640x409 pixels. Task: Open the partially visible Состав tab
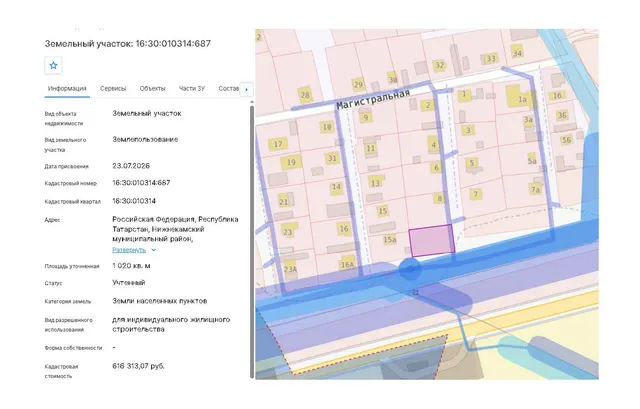point(229,89)
